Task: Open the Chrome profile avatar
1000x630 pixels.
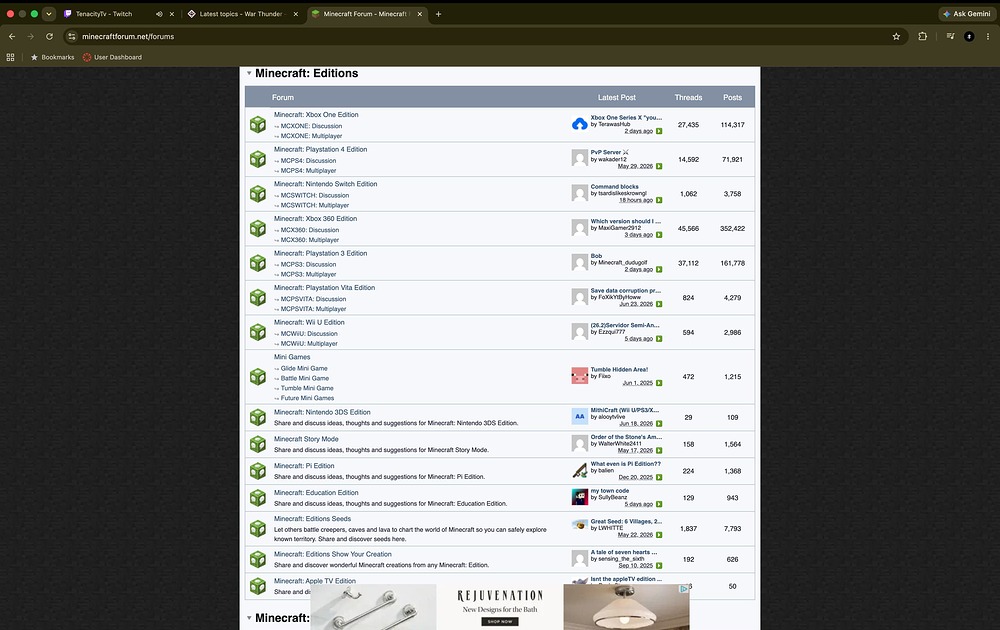Action: click(969, 36)
